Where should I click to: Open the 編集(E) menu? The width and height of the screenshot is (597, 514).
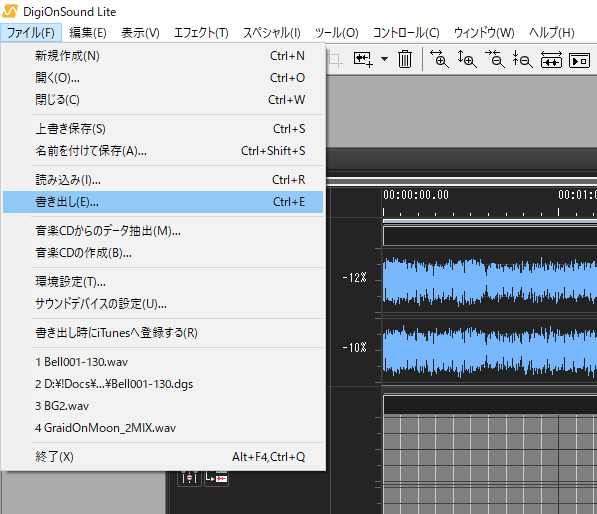click(x=88, y=33)
